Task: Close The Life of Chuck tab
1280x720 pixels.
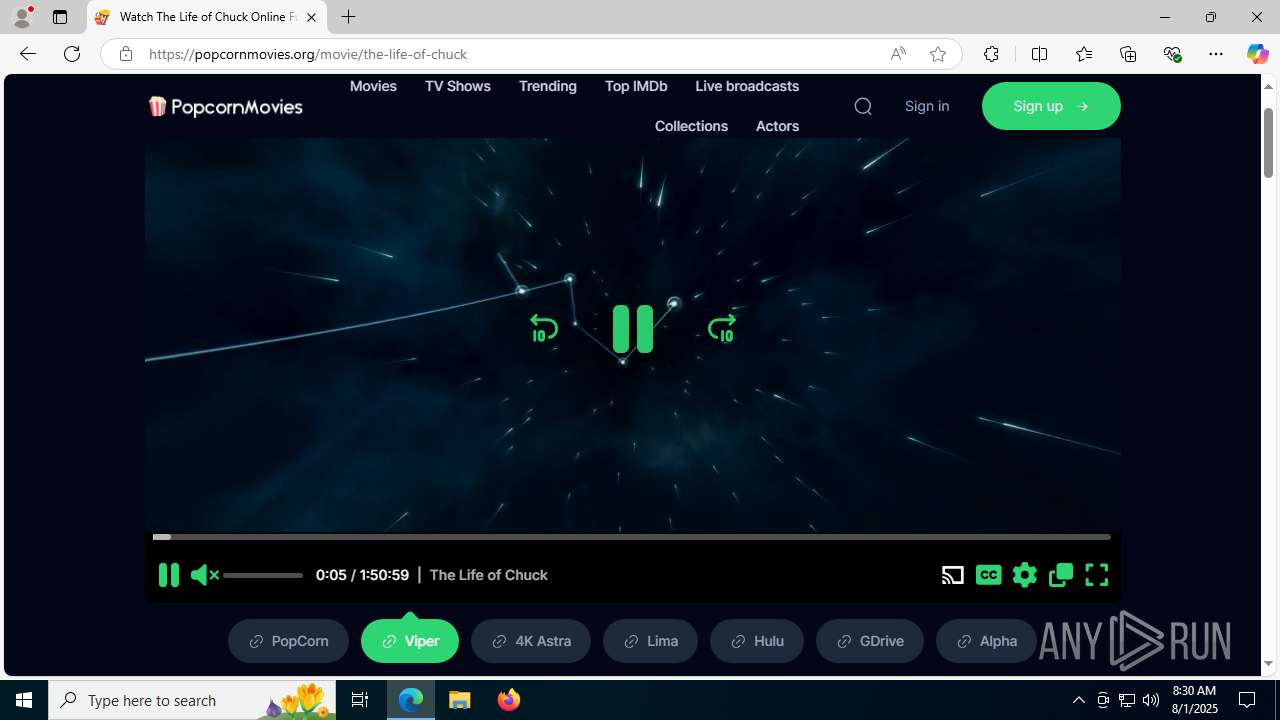Action: pos(311,17)
